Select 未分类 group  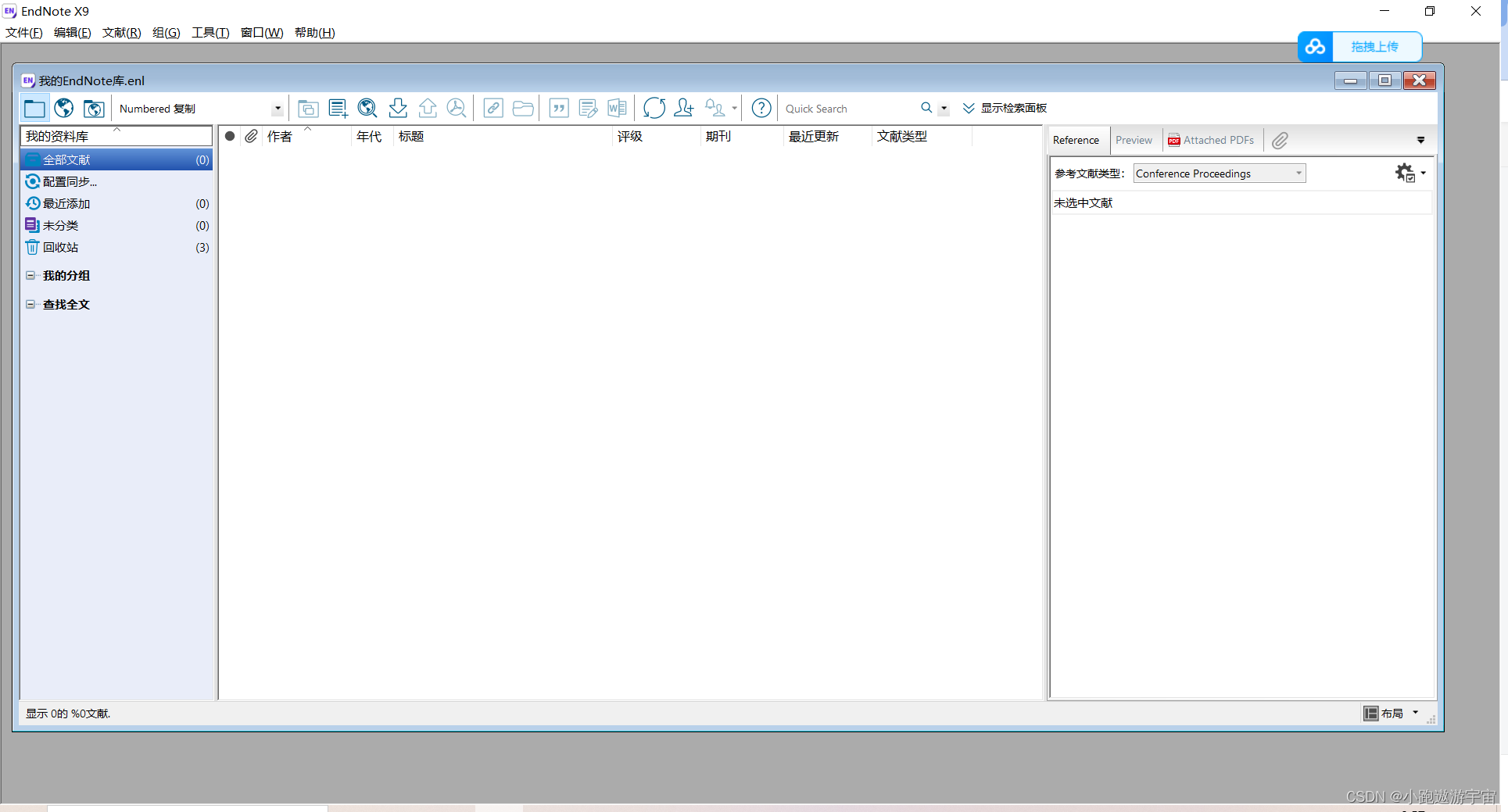tap(116, 225)
